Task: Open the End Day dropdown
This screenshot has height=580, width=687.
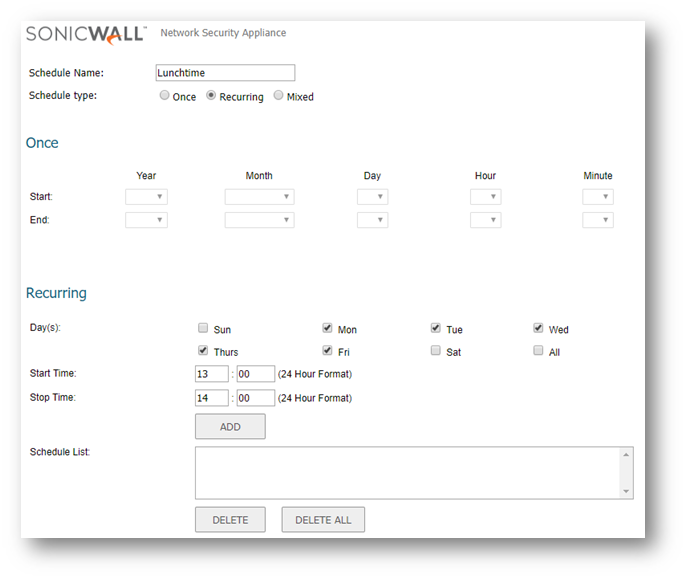Action: (x=372, y=220)
